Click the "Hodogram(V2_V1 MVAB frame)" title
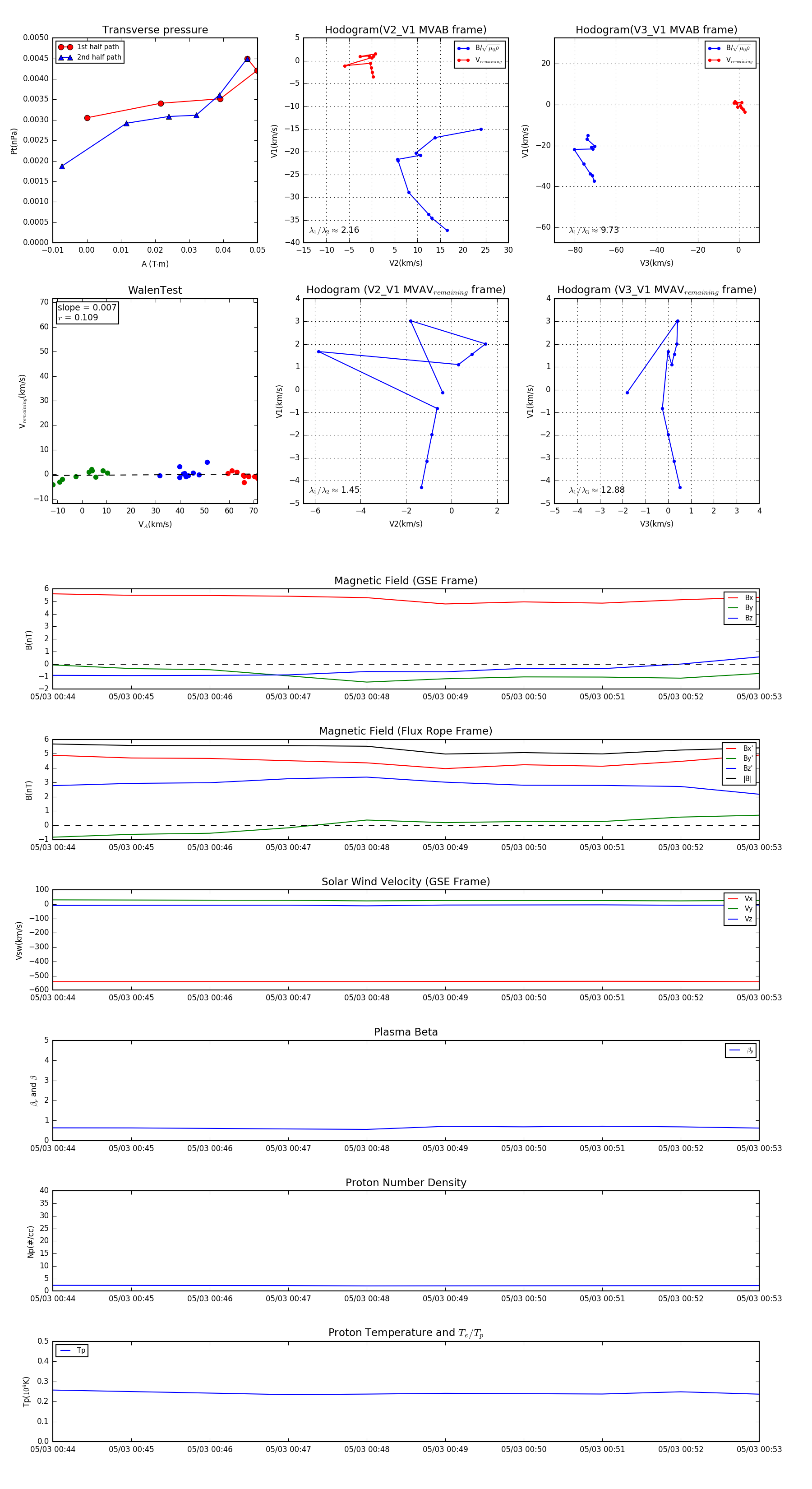812x1489 pixels. (x=406, y=30)
